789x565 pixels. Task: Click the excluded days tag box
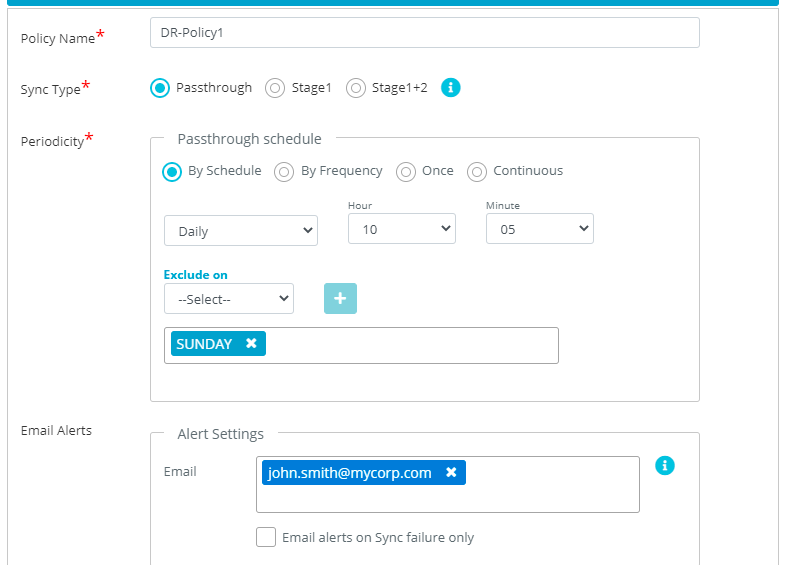pyautogui.click(x=410, y=345)
